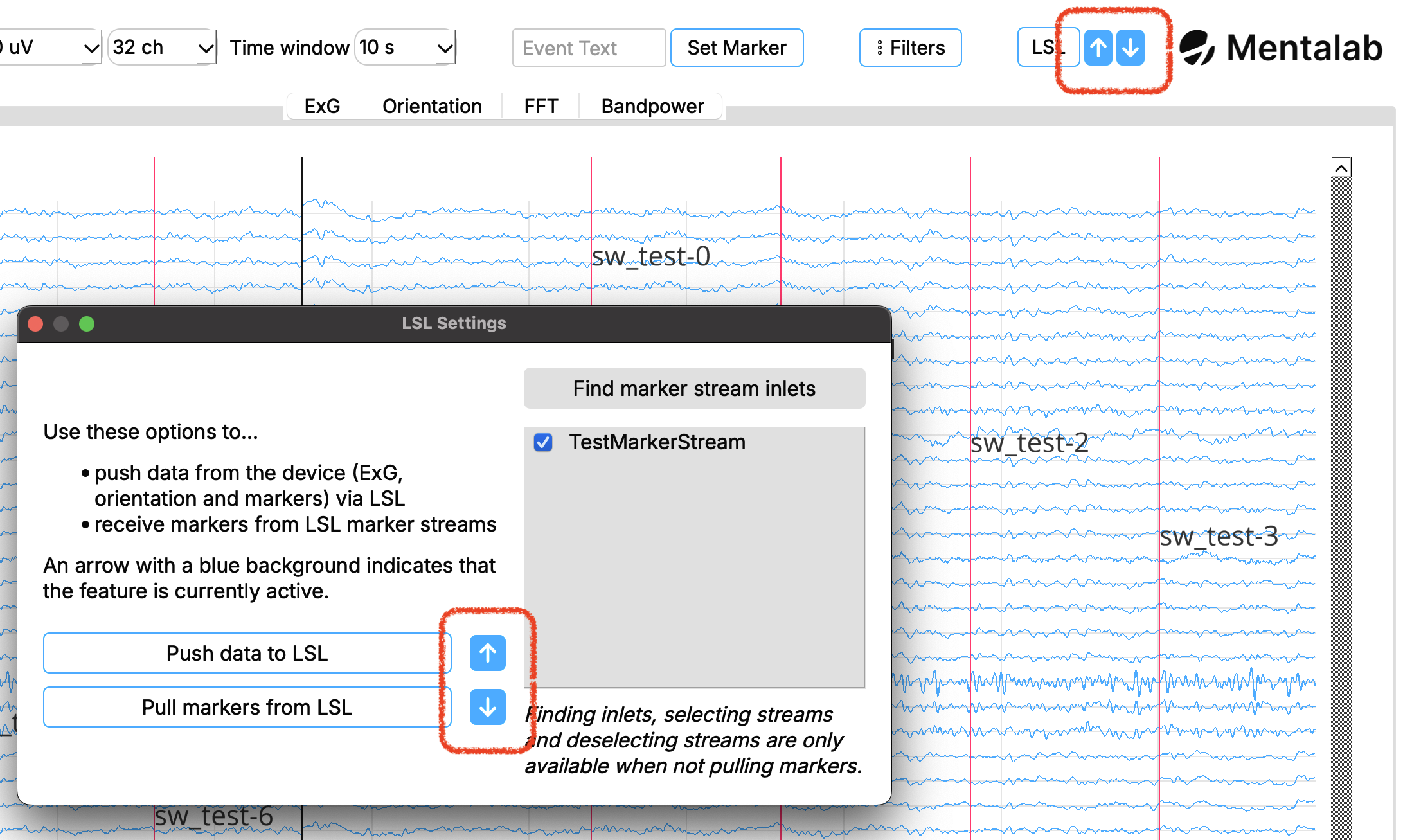
Task: Click the Mentalab logo
Action: [1281, 48]
